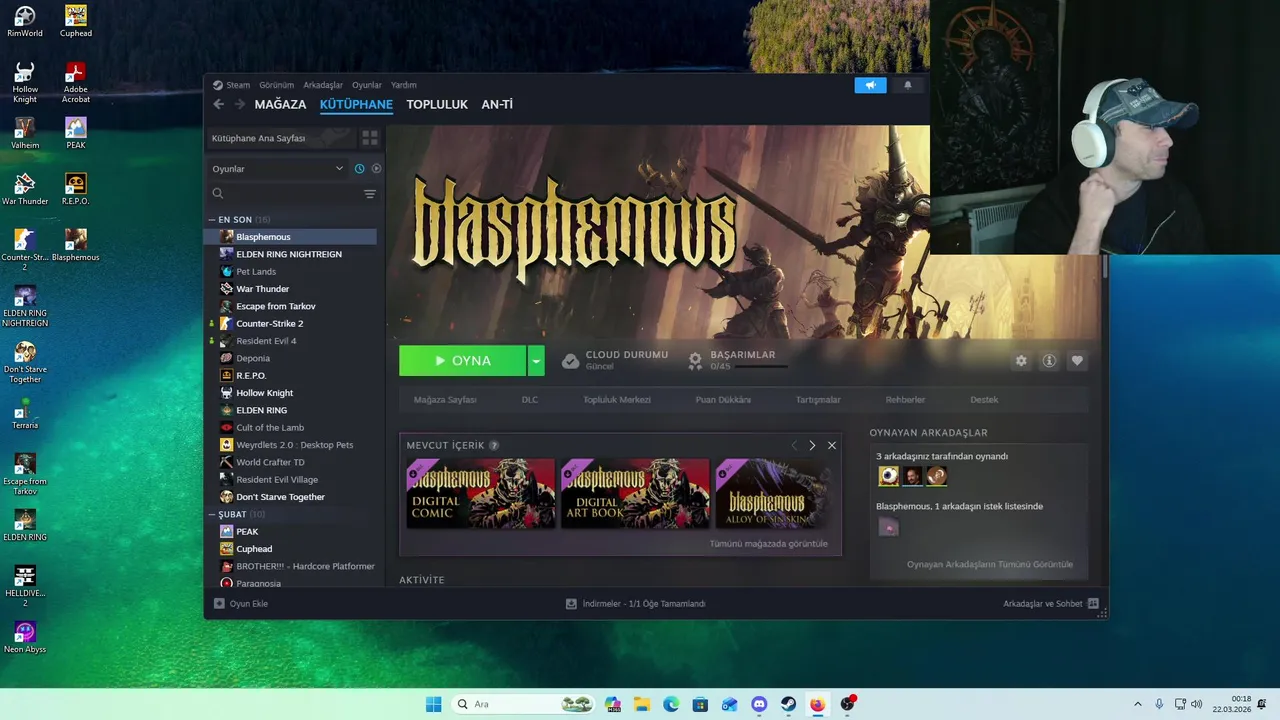Toggle show ready-to-play games only
Screen dimensions: 1280x720
pos(376,169)
